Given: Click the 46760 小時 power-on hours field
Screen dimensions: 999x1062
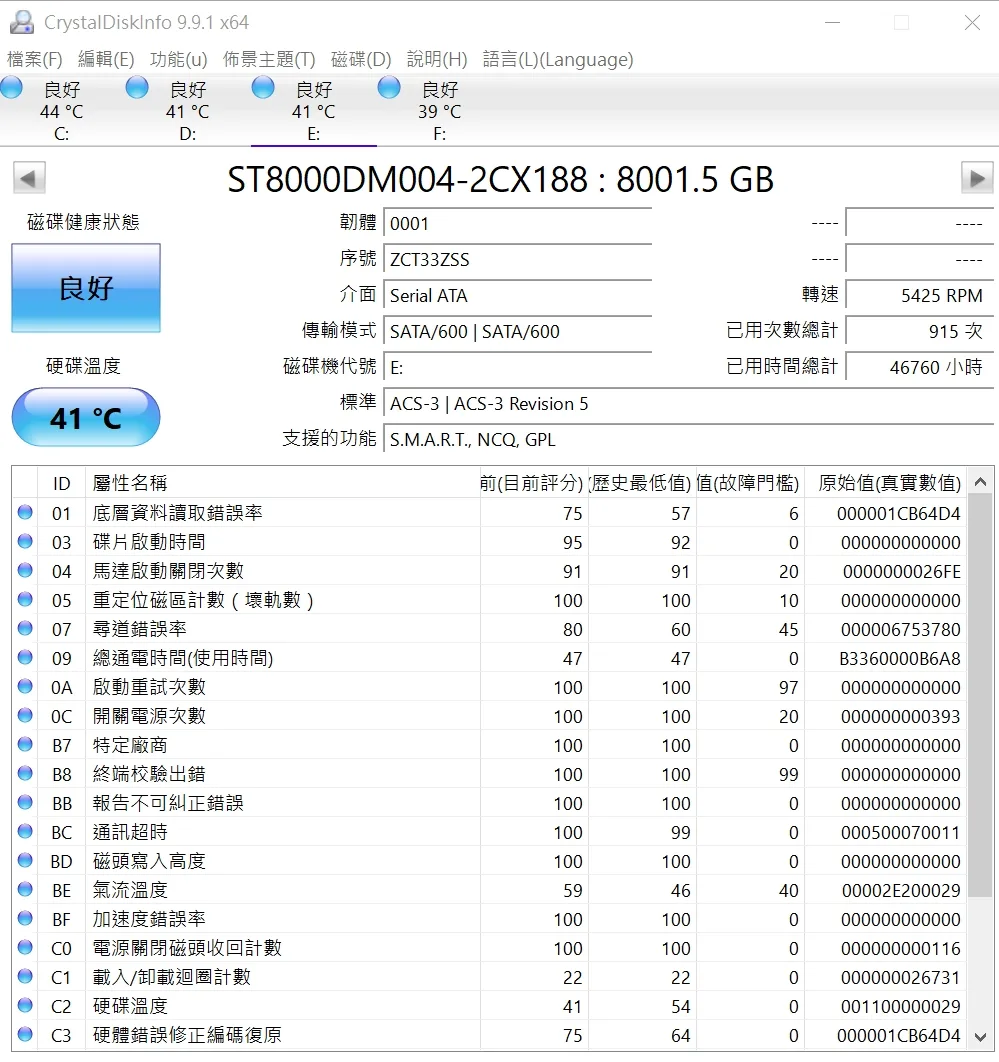Looking at the screenshot, I should click(919, 367).
